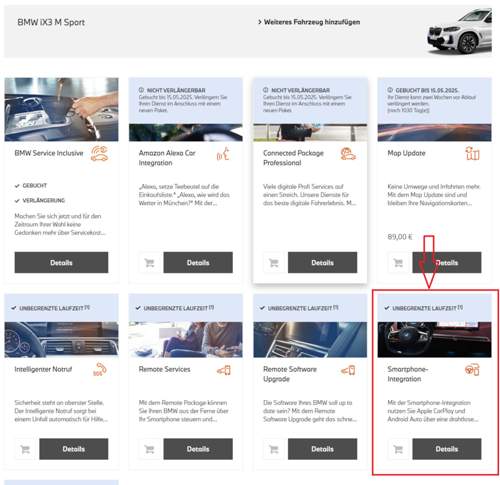
Task: Add Amazon Alexa Car Integration to cart
Action: point(149,263)
